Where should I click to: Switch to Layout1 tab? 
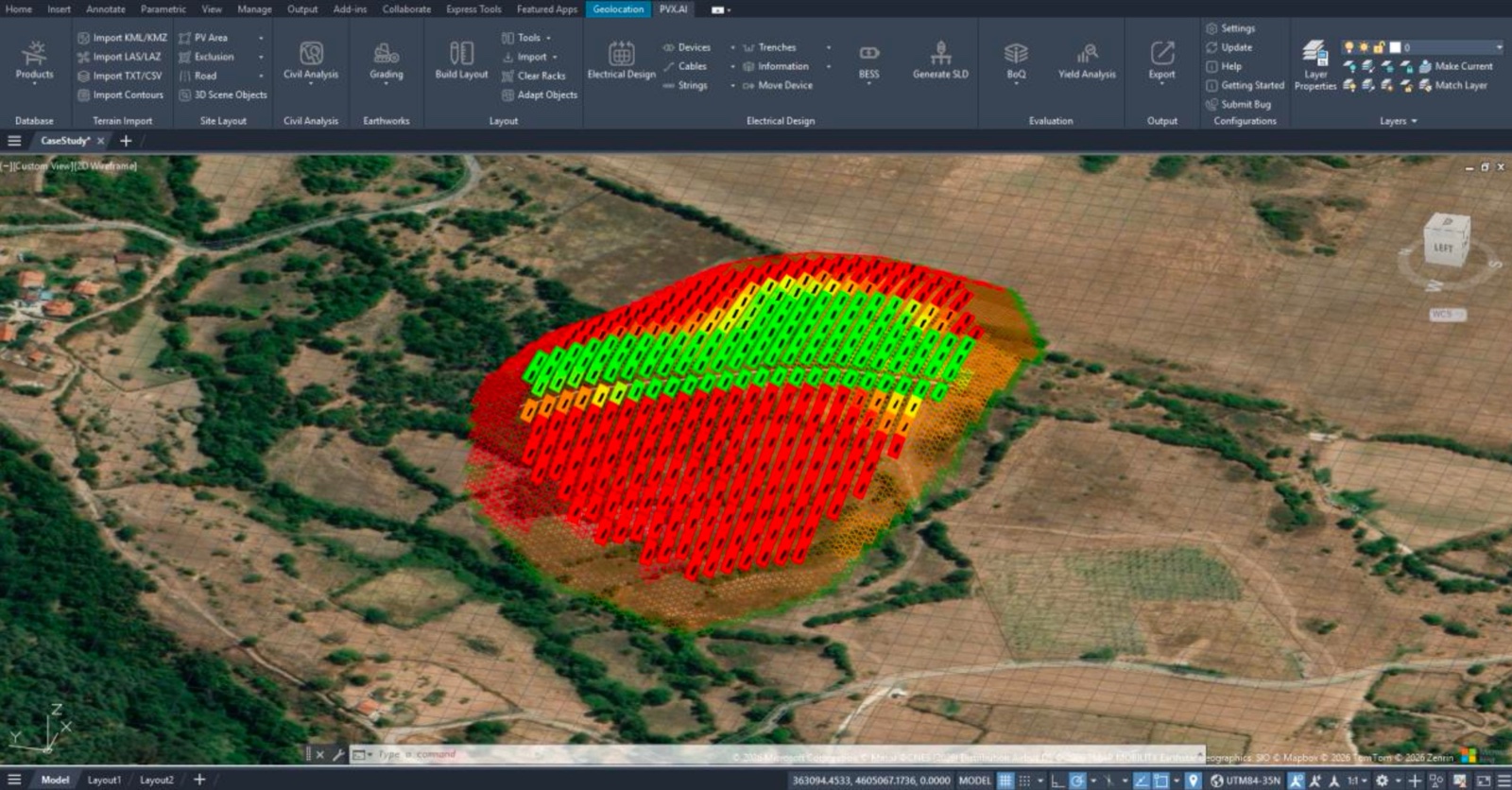click(x=104, y=780)
